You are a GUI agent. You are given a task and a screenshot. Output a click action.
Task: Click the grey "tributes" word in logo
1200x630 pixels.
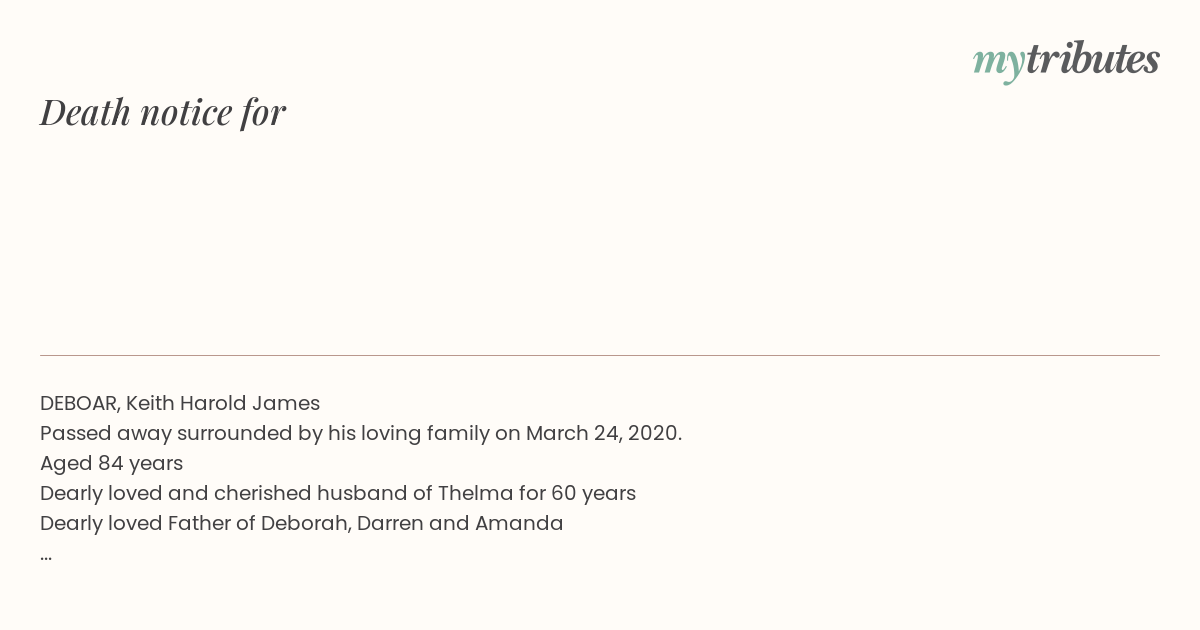click(x=1093, y=58)
